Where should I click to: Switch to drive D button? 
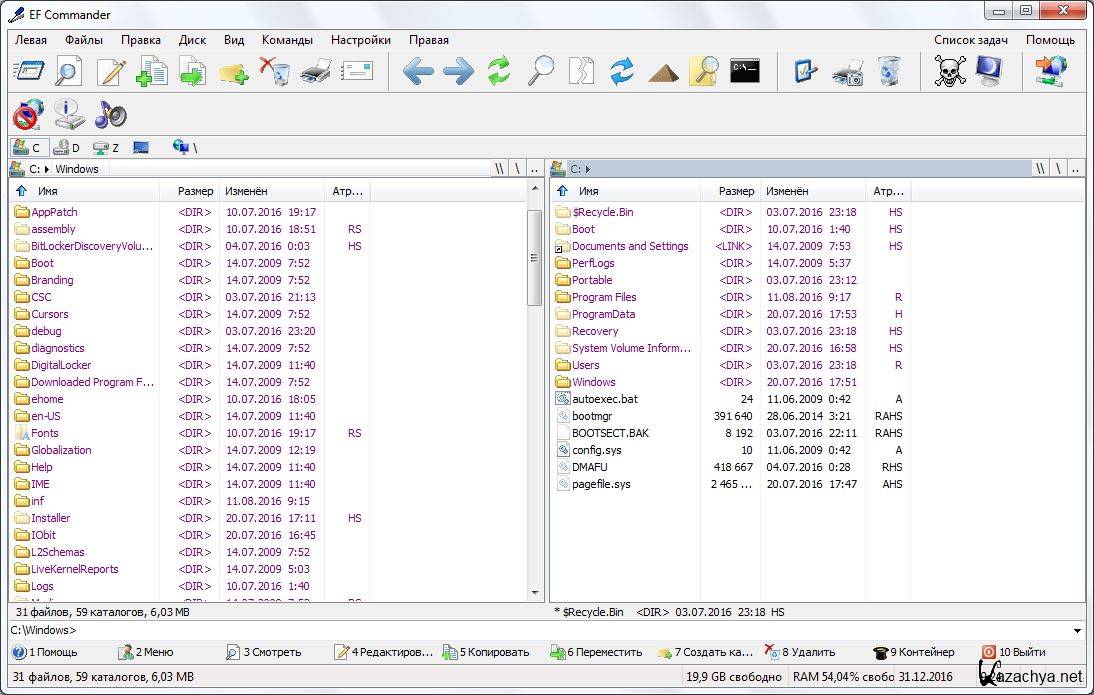(67, 148)
